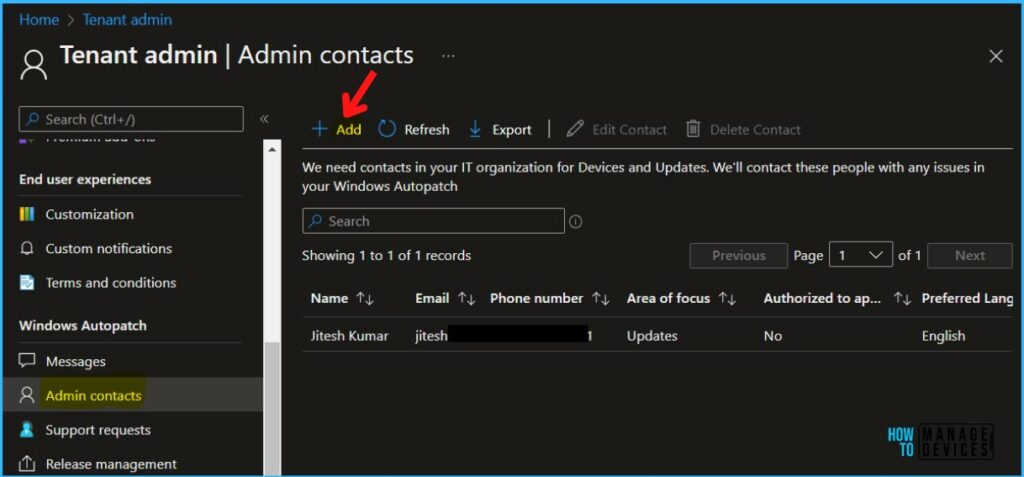Open Messages under Windows Autopatch
This screenshot has height=477, width=1024.
click(x=75, y=361)
